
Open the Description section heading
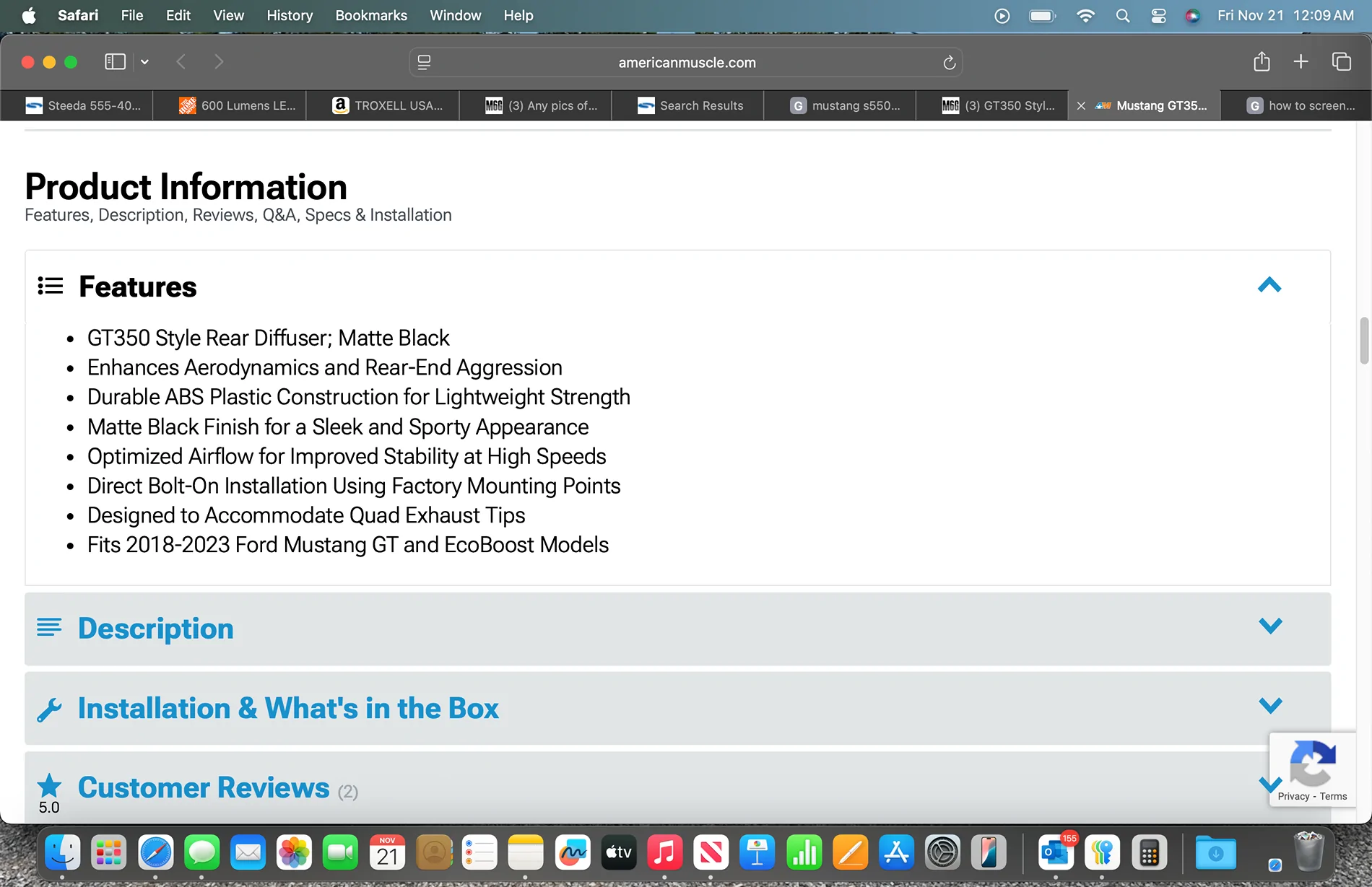155,629
